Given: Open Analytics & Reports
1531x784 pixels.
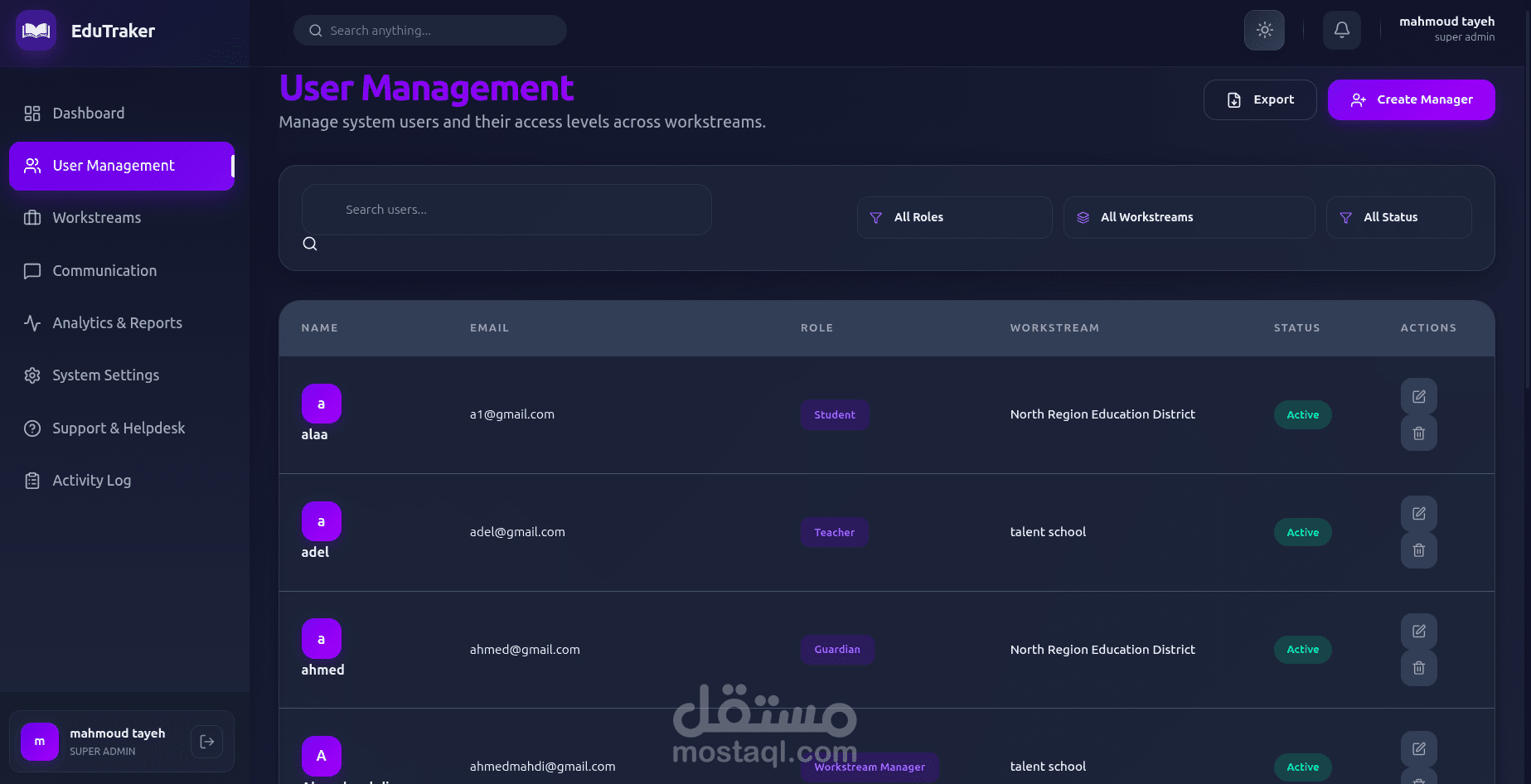Looking at the screenshot, I should click(x=122, y=323).
